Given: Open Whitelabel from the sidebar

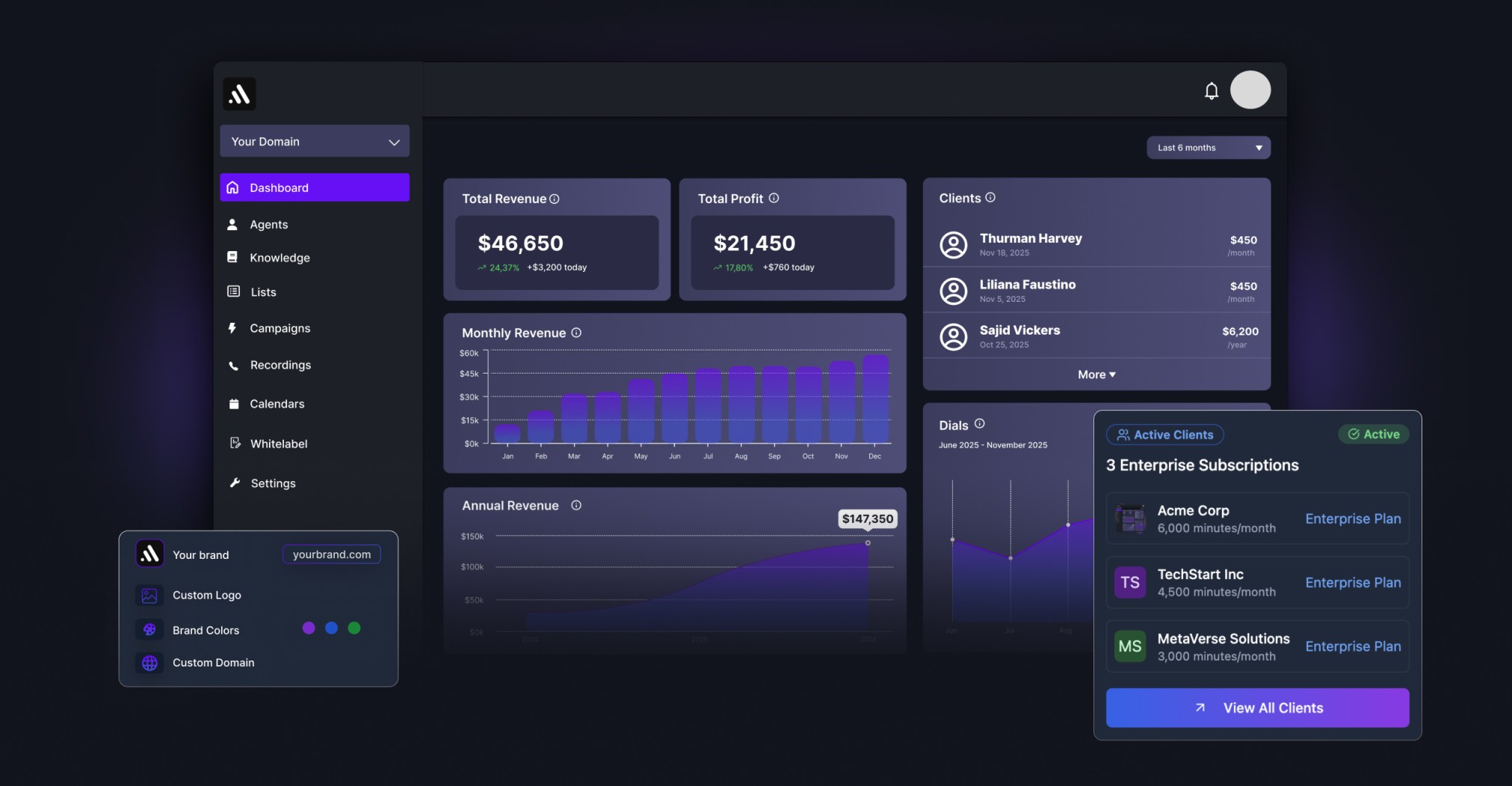Looking at the screenshot, I should pyautogui.click(x=278, y=444).
